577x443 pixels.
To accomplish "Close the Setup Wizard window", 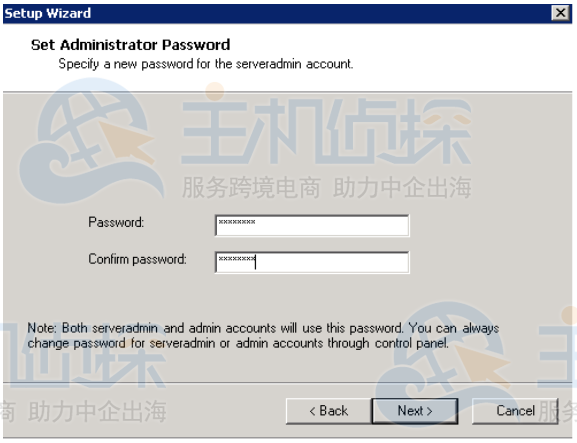I will tap(560, 13).
